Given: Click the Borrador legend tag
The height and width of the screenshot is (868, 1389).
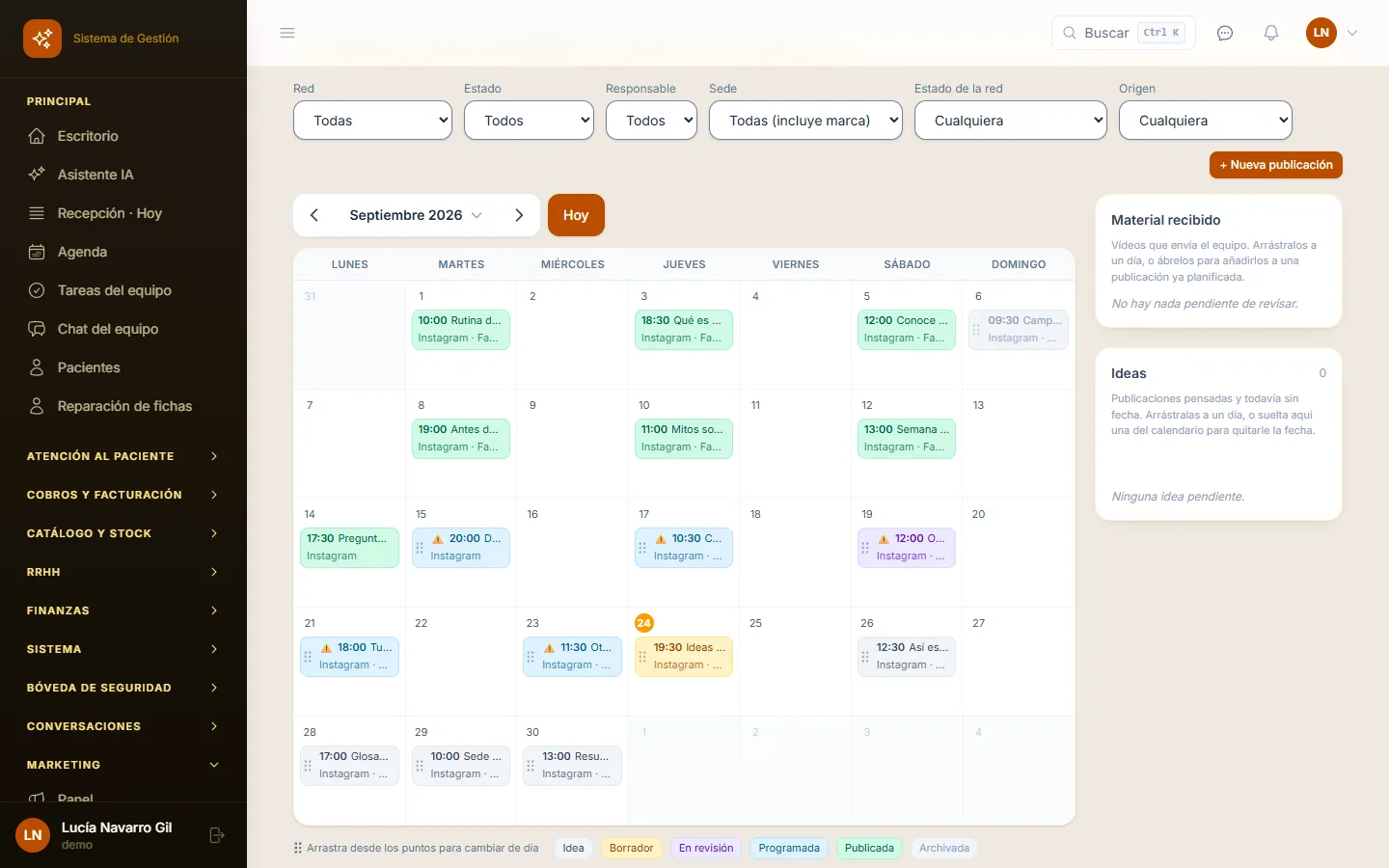Looking at the screenshot, I should [x=632, y=849].
